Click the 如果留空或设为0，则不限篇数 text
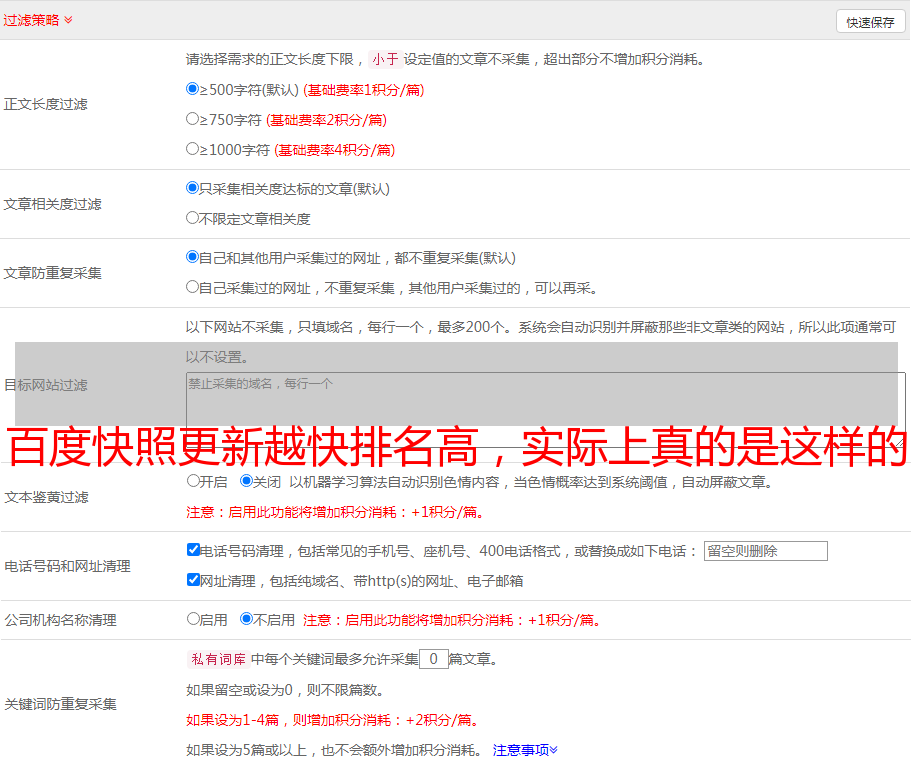The image size is (912, 768). click(x=285, y=690)
